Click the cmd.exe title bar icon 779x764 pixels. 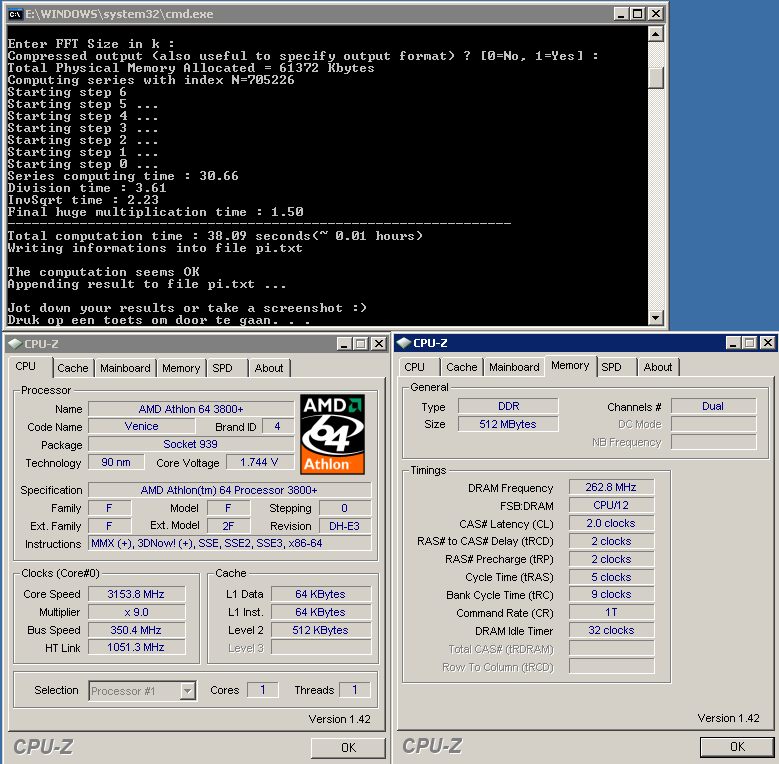tap(15, 14)
